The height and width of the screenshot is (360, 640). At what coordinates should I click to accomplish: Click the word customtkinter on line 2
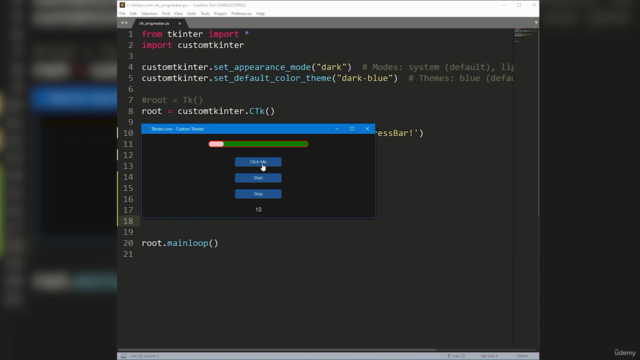[211, 45]
